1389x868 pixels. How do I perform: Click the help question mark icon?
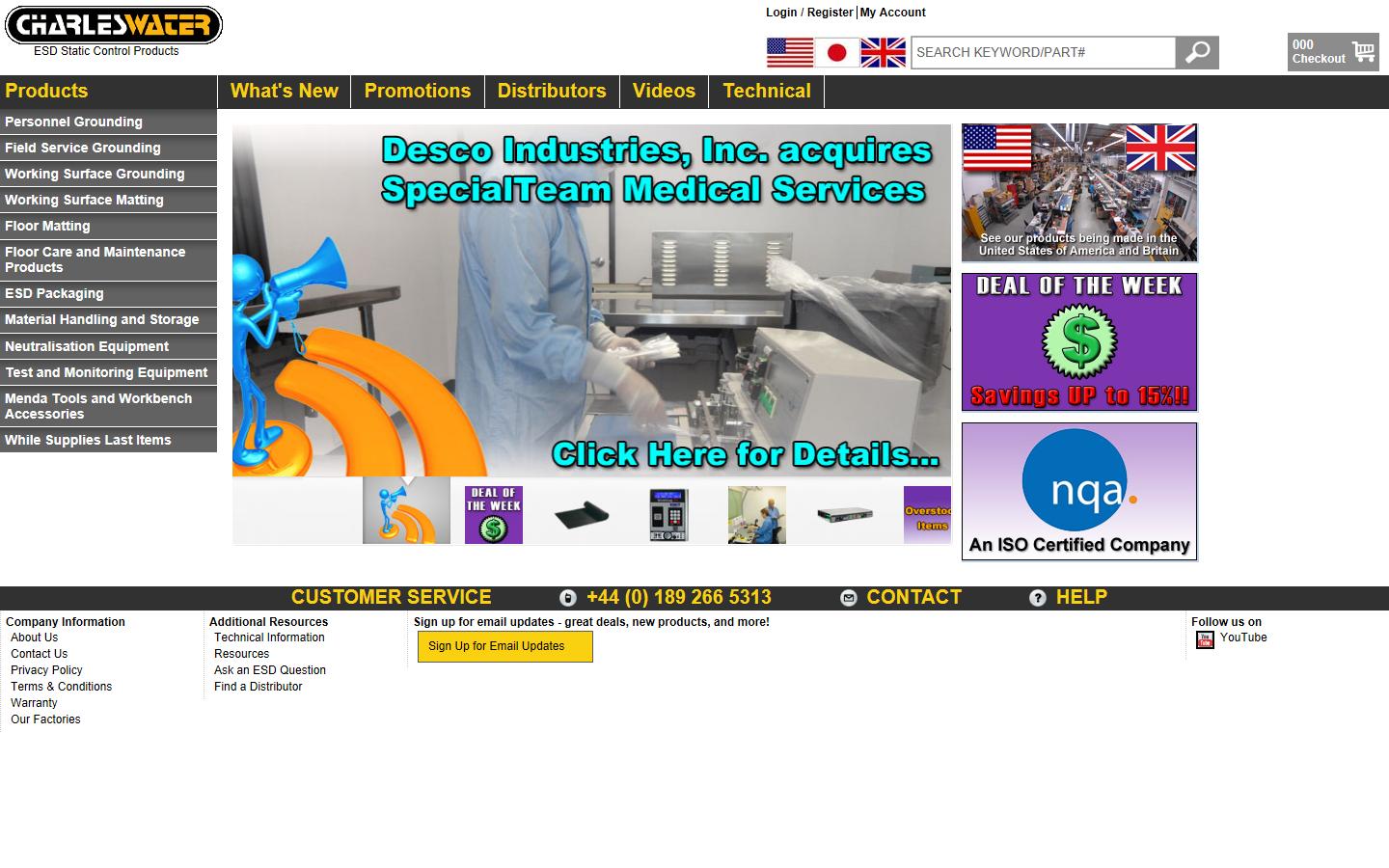pyautogui.click(x=1037, y=598)
